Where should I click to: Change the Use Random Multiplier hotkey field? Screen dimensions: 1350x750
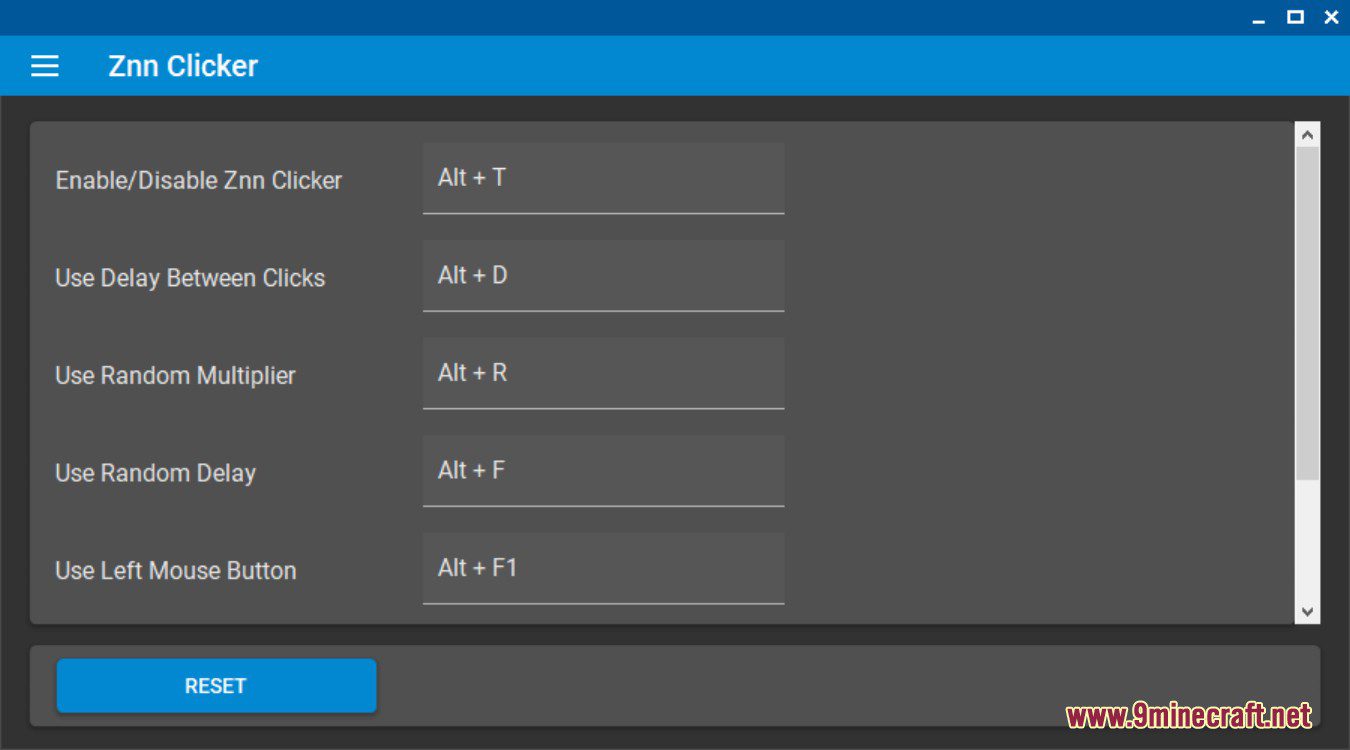click(x=603, y=373)
